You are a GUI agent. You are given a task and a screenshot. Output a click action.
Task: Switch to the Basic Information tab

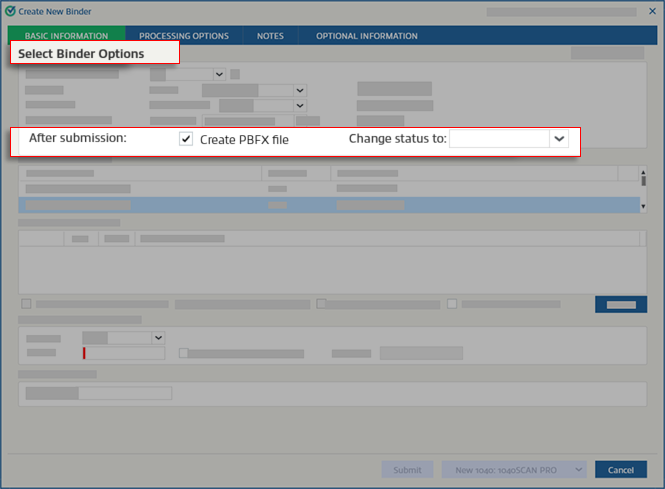click(x=66, y=36)
